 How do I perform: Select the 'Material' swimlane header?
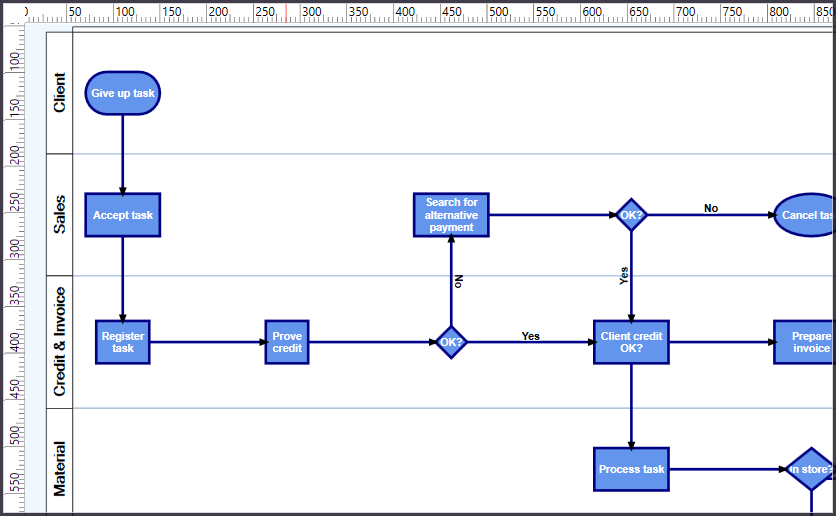click(x=59, y=461)
